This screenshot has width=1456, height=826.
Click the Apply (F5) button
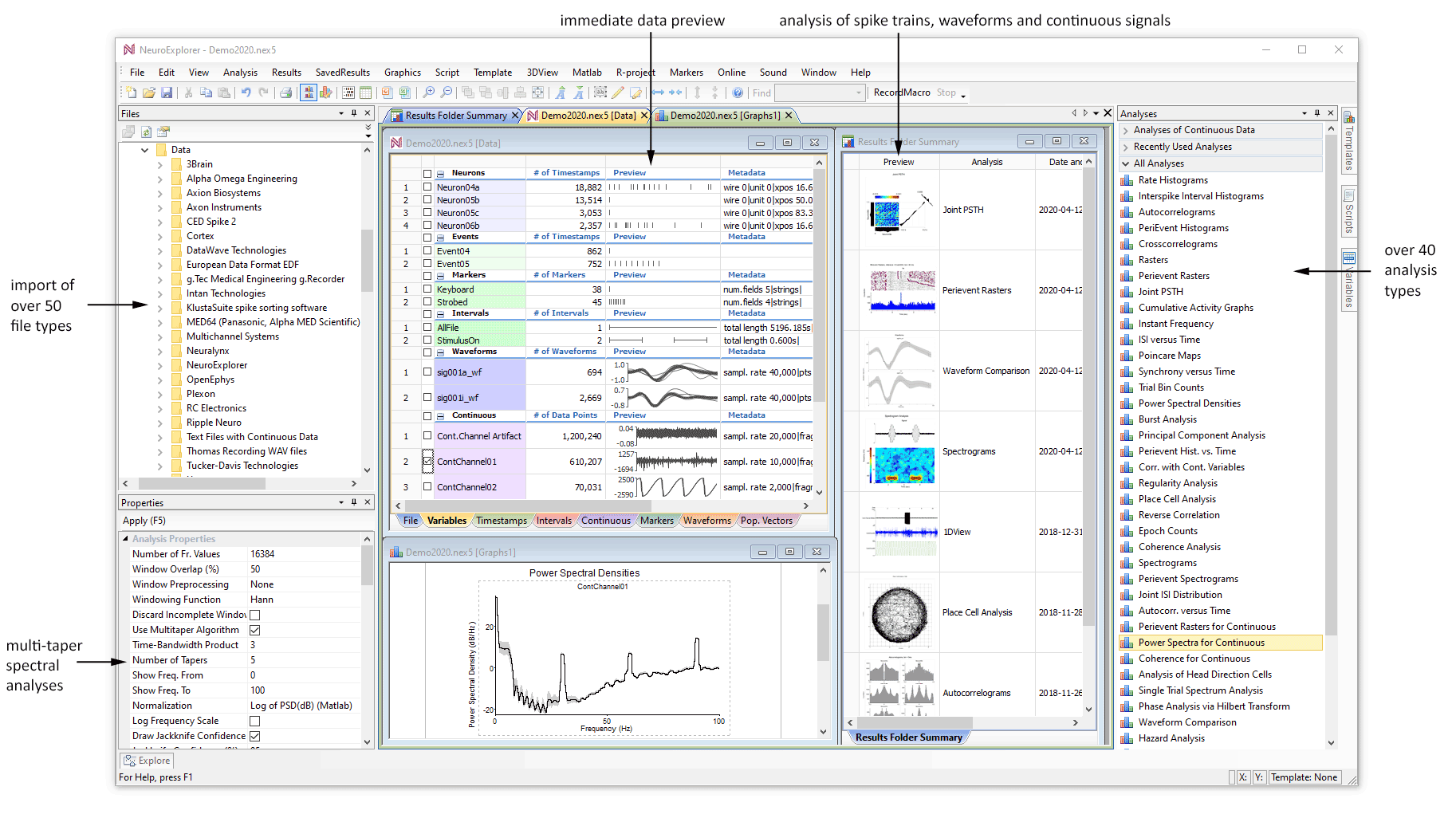click(x=144, y=520)
